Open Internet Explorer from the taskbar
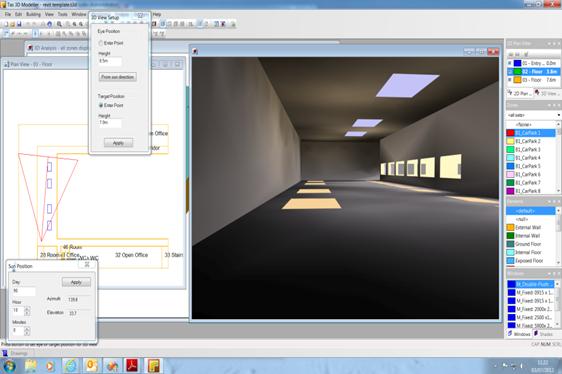 coord(71,365)
